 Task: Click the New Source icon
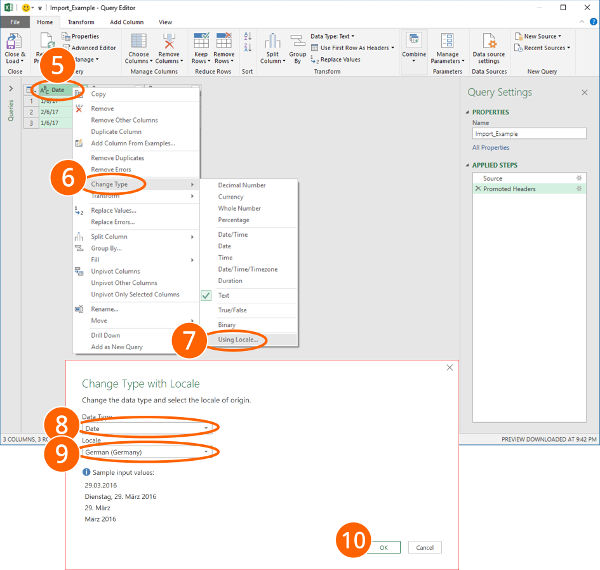point(518,36)
